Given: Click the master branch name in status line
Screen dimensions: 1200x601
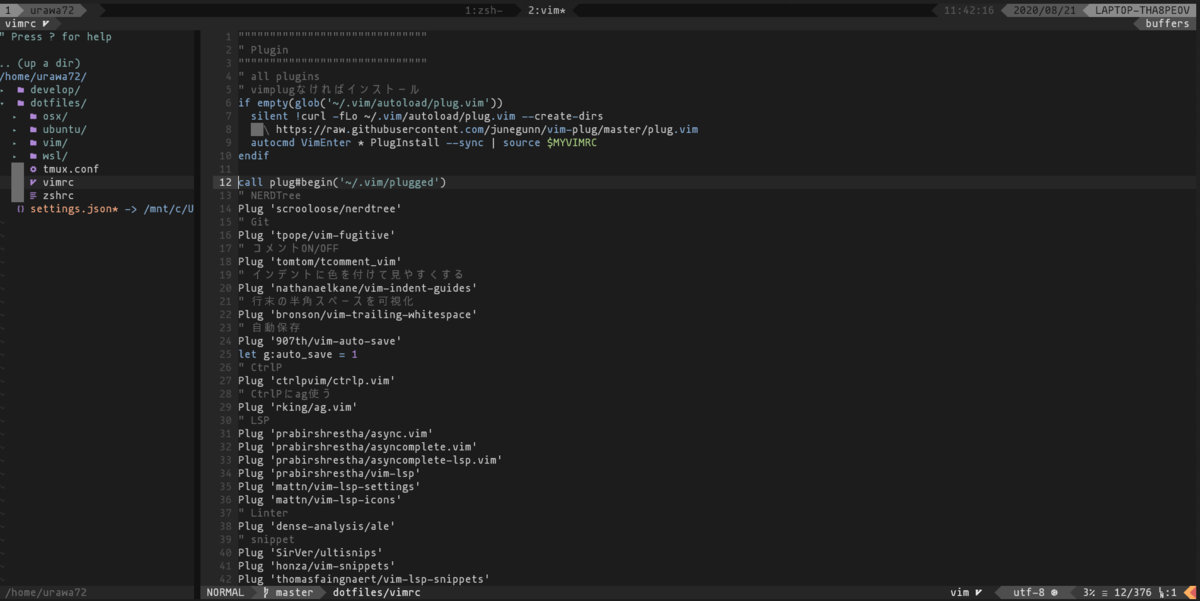Looking at the screenshot, I should click(x=295, y=593).
